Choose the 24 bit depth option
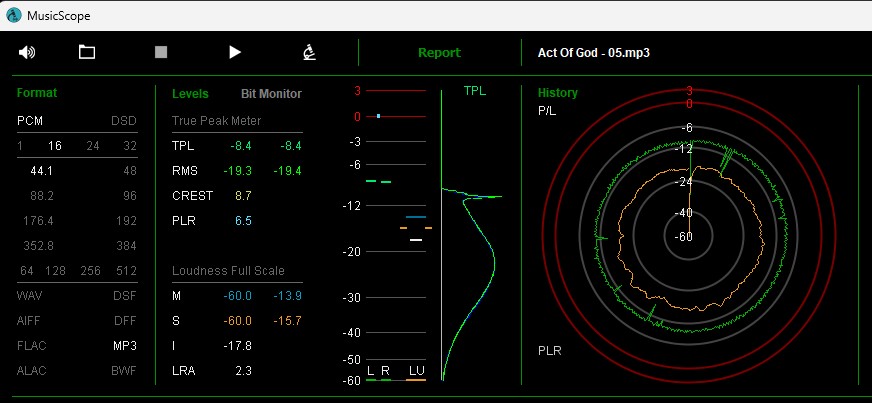872x403 pixels. pyautogui.click(x=93, y=145)
